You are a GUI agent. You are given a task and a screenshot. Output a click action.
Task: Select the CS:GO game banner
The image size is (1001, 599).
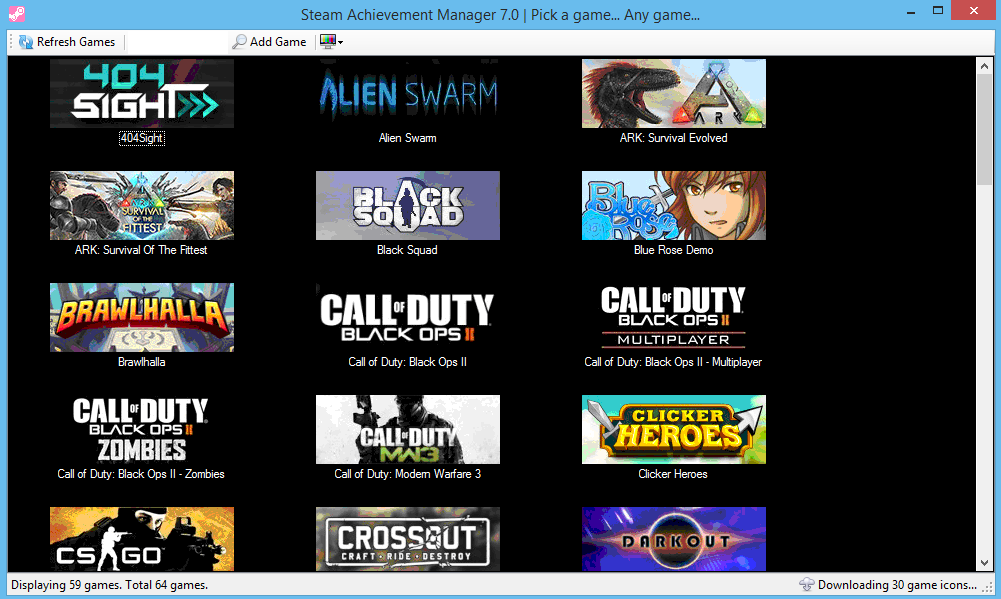pos(142,539)
